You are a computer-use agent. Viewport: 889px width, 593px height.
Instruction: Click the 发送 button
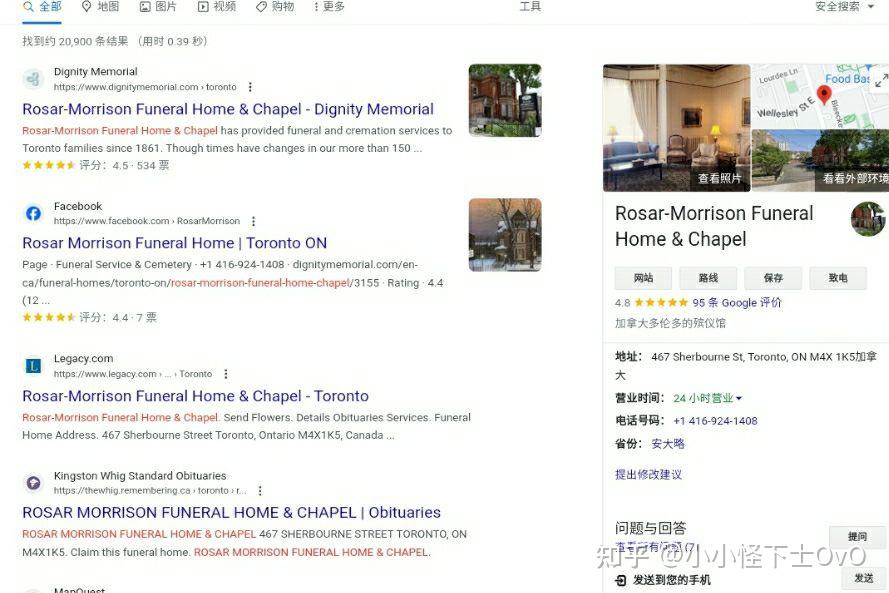pyautogui.click(x=863, y=578)
